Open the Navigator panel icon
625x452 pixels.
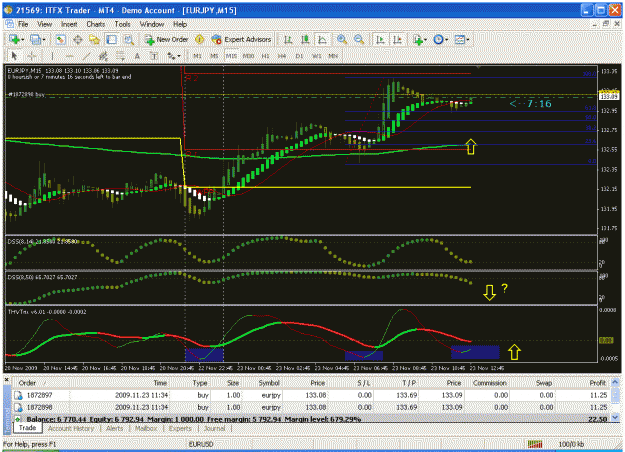pos(94,39)
